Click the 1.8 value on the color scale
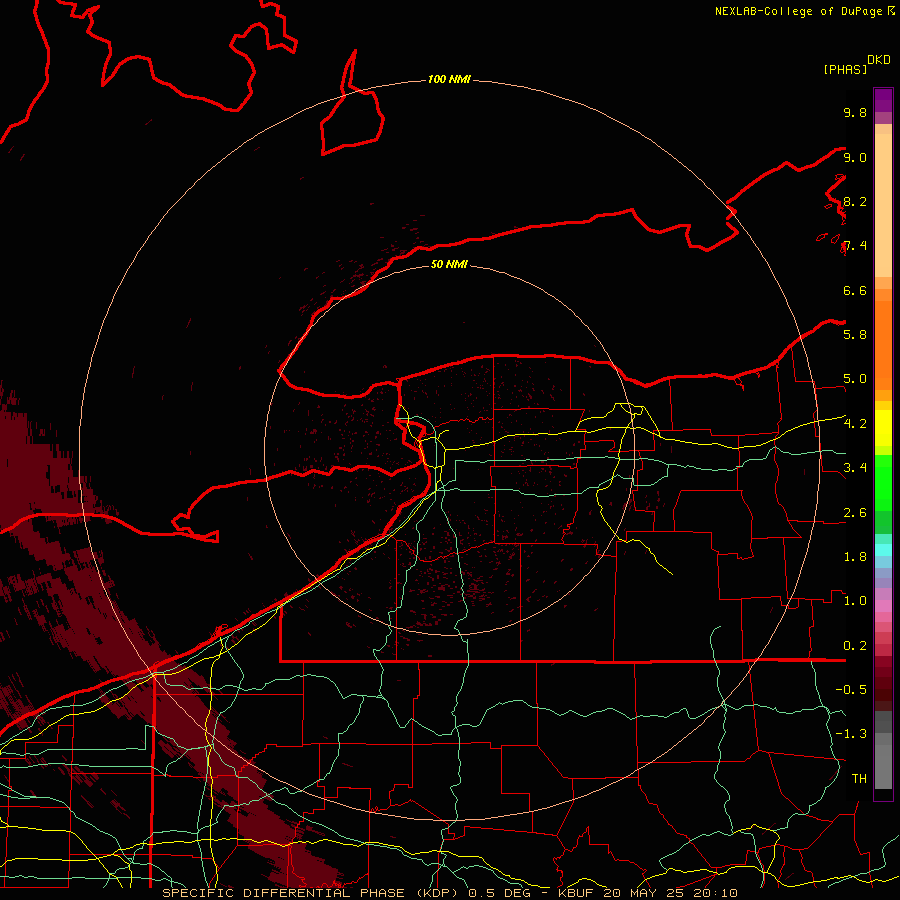 click(855, 557)
